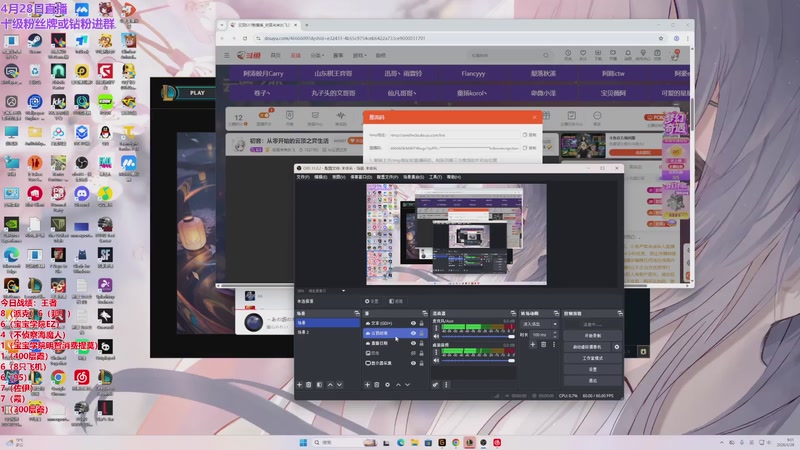The height and width of the screenshot is (450, 800).
Task: Open transition properties three-dot menu
Action: tap(554, 345)
